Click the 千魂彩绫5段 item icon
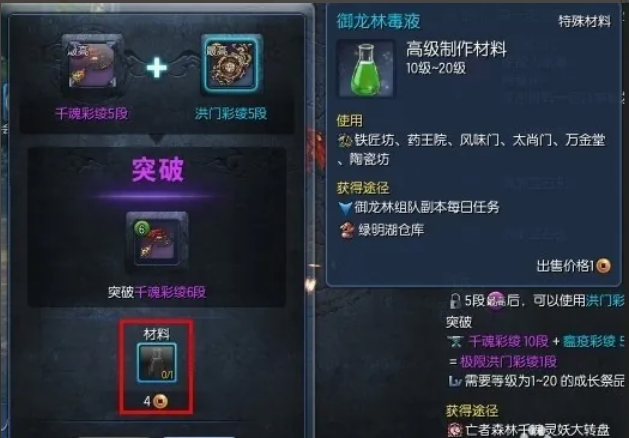The height and width of the screenshot is (438, 629). [x=92, y=65]
